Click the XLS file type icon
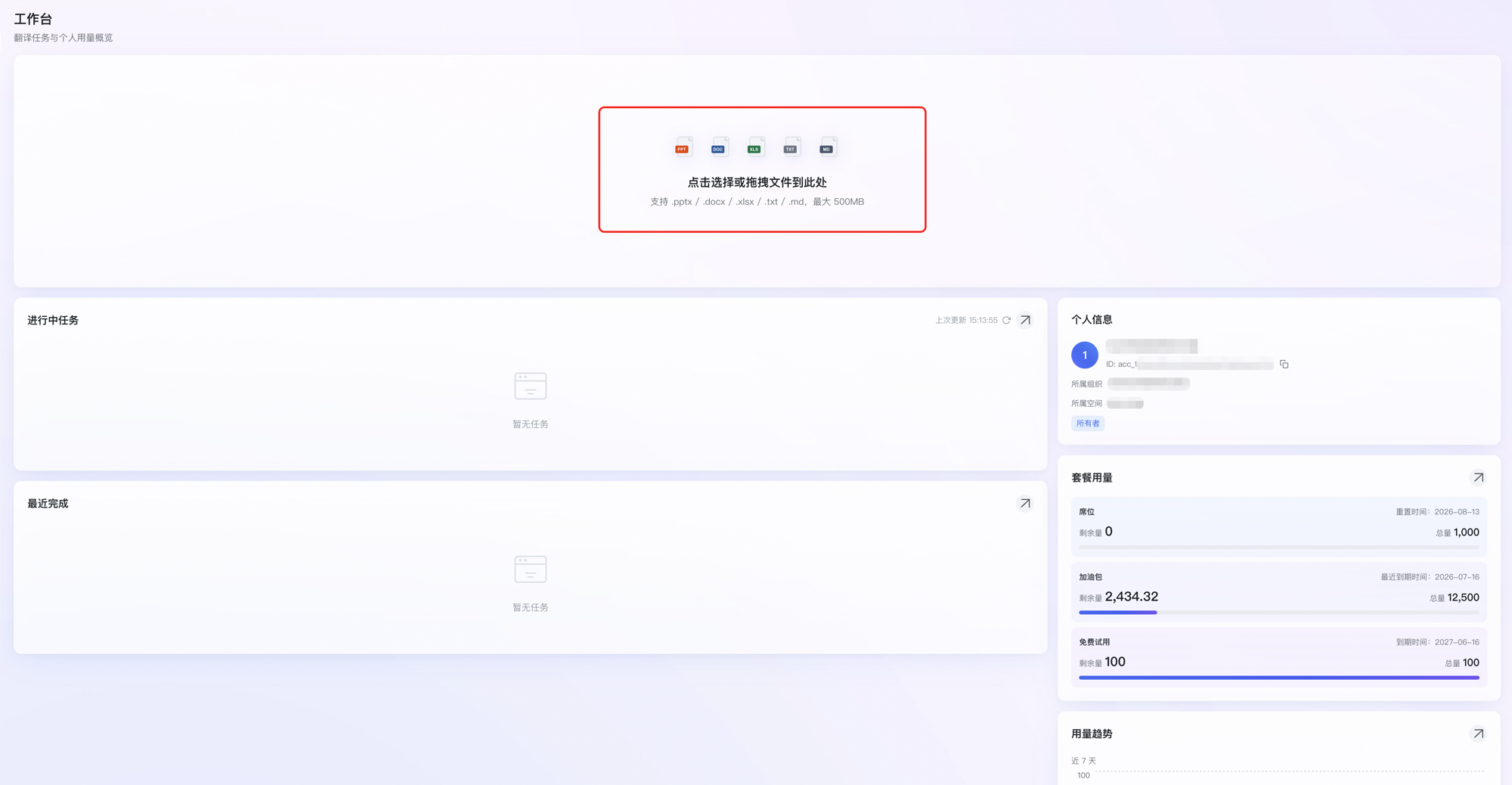This screenshot has width=1512, height=785. coord(755,146)
